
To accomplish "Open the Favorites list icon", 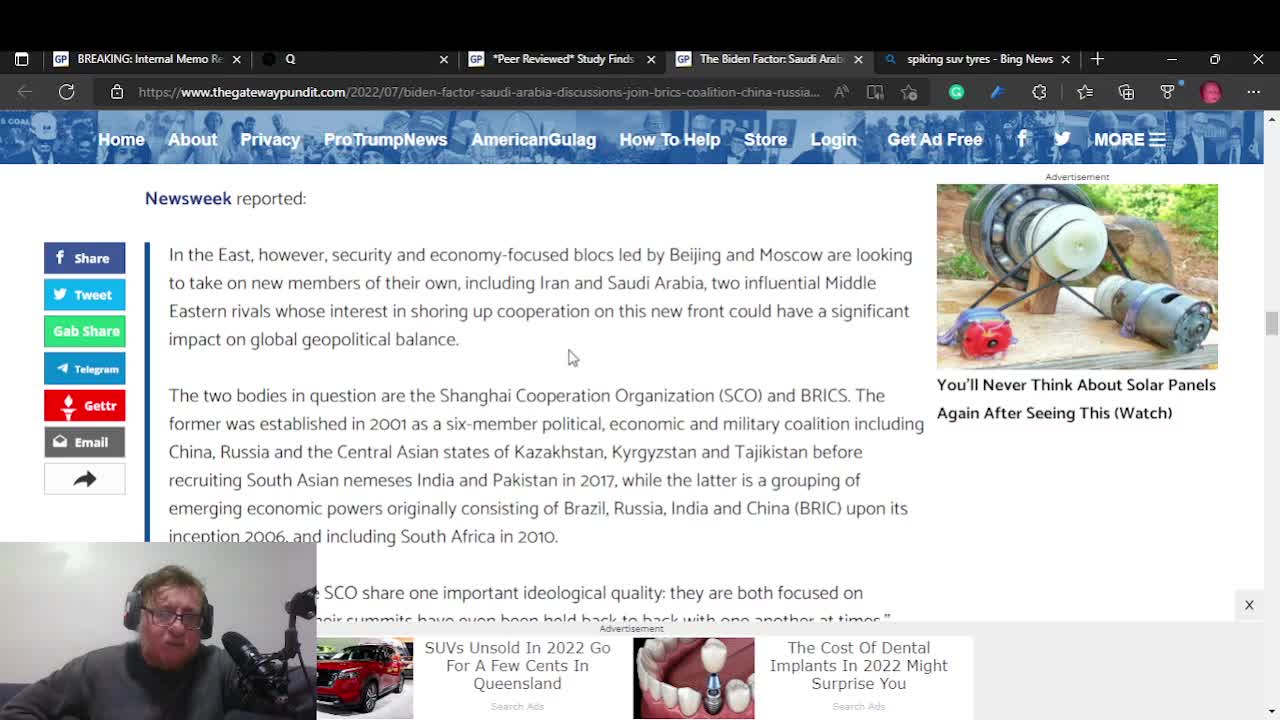I will click(x=1085, y=92).
